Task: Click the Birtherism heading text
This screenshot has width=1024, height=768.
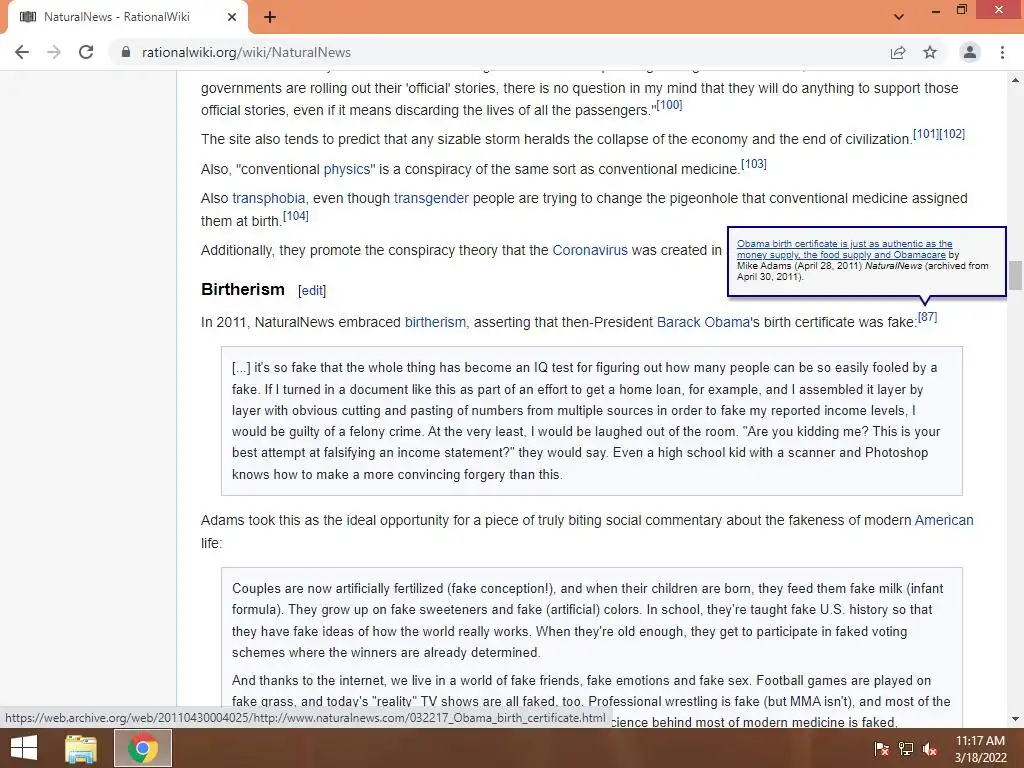Action: click(x=243, y=289)
